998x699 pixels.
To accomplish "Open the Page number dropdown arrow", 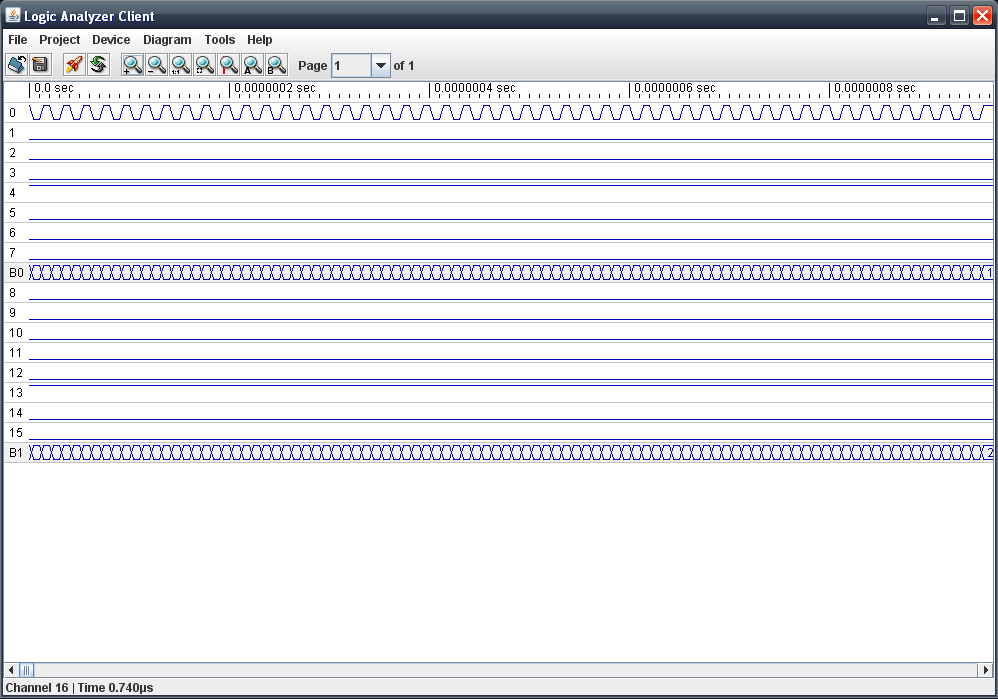I will click(x=381, y=66).
